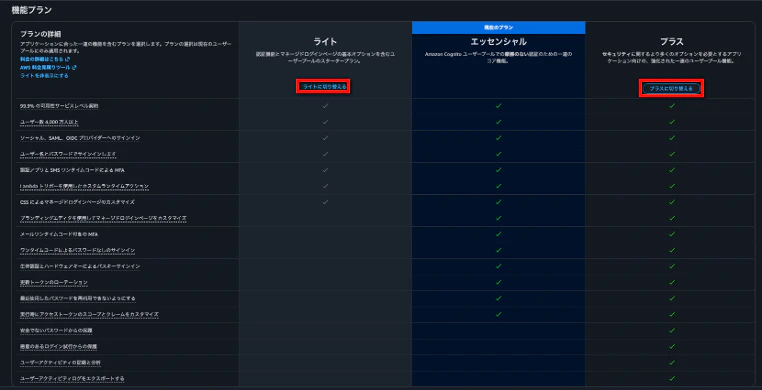Click the ブランディングエディタ feature label
762x390 pixels.
pos(103,218)
